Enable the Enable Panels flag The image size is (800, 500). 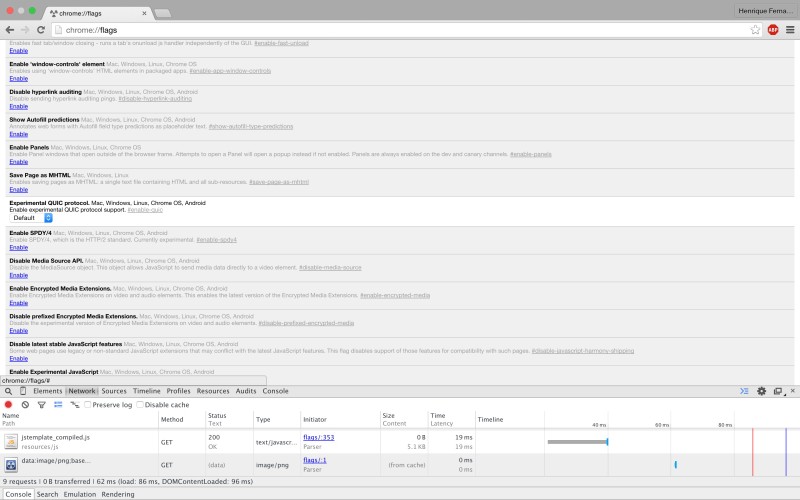(x=18, y=162)
